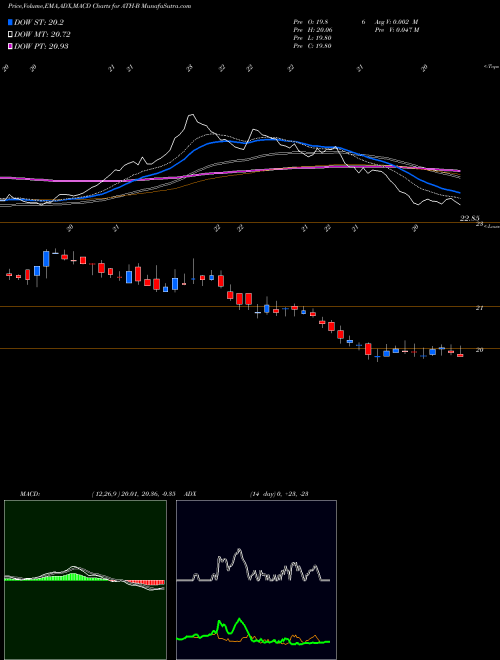The height and width of the screenshot is (660, 500).
Task: Click the 21 price axis label
Action: [479, 308]
